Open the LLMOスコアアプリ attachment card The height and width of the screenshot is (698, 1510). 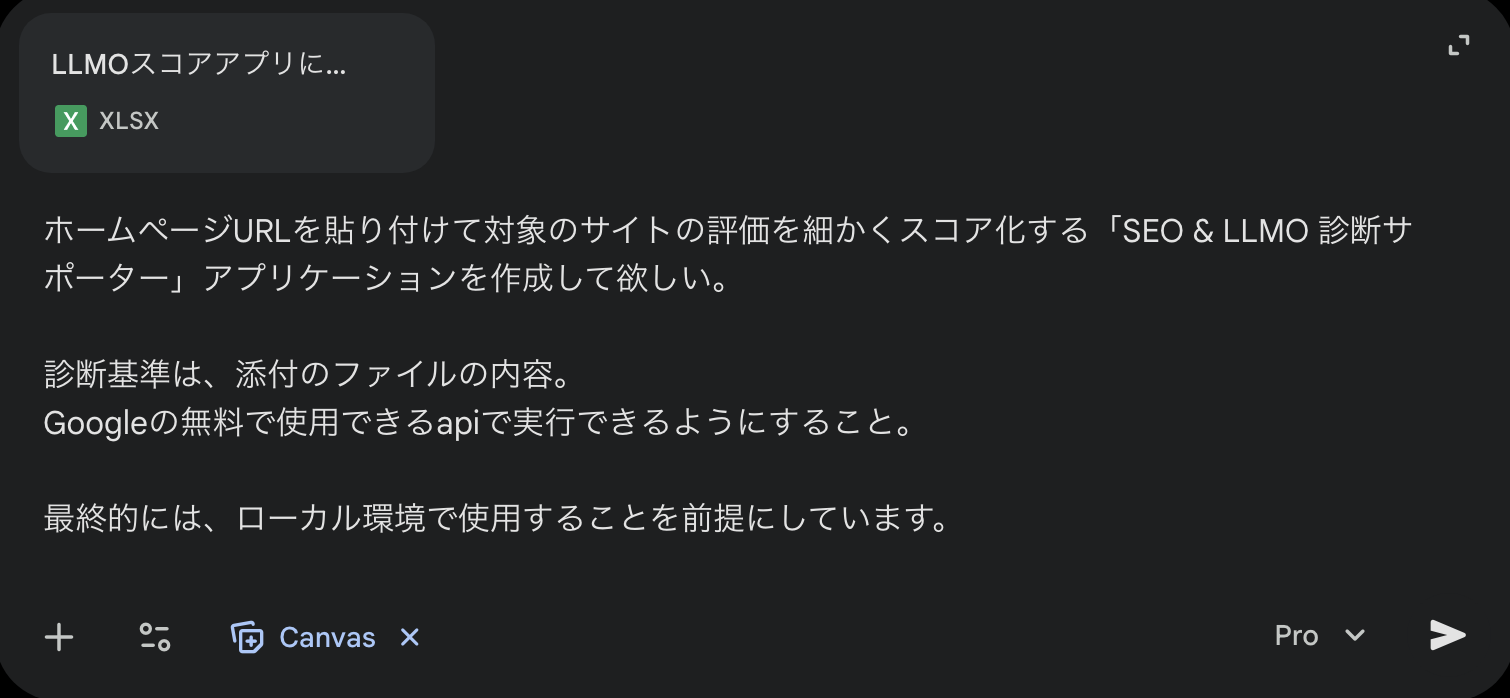pos(227,92)
